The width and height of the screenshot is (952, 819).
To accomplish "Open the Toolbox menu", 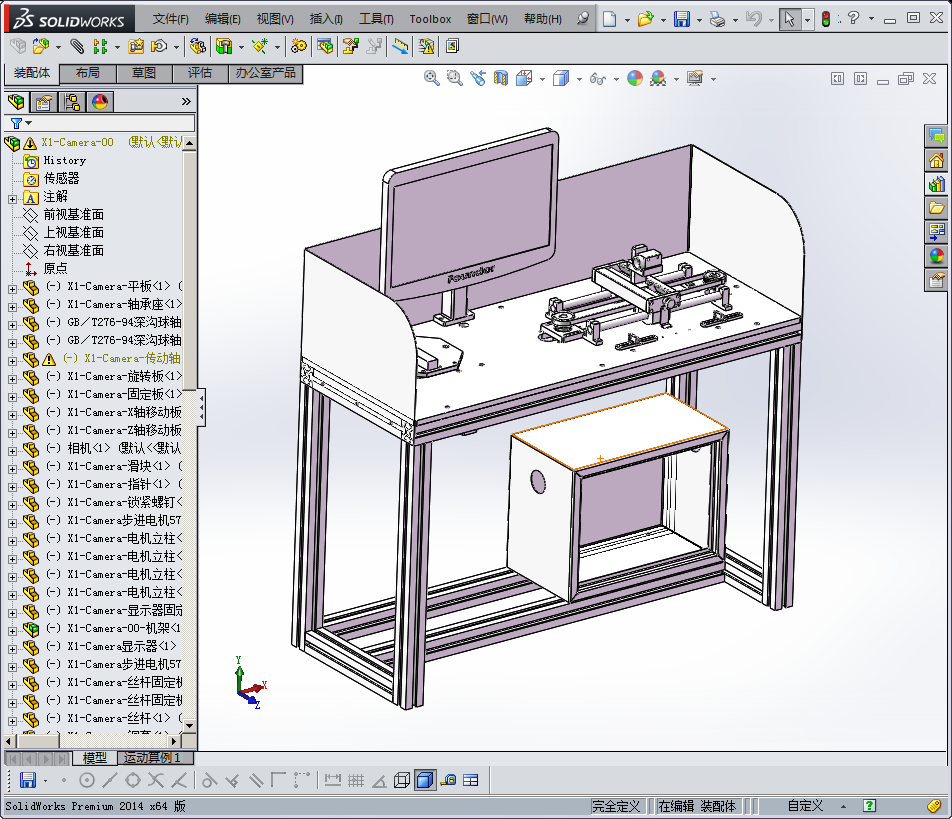I will point(430,19).
